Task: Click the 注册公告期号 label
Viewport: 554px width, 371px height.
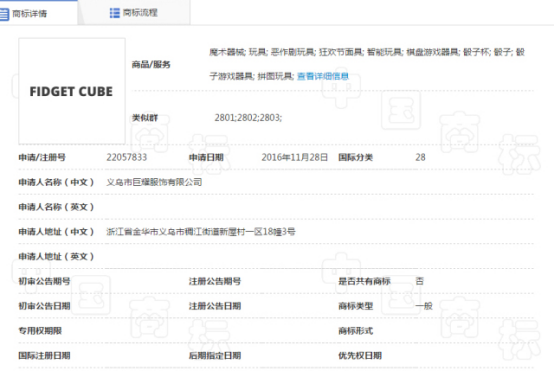Action: 215,281
